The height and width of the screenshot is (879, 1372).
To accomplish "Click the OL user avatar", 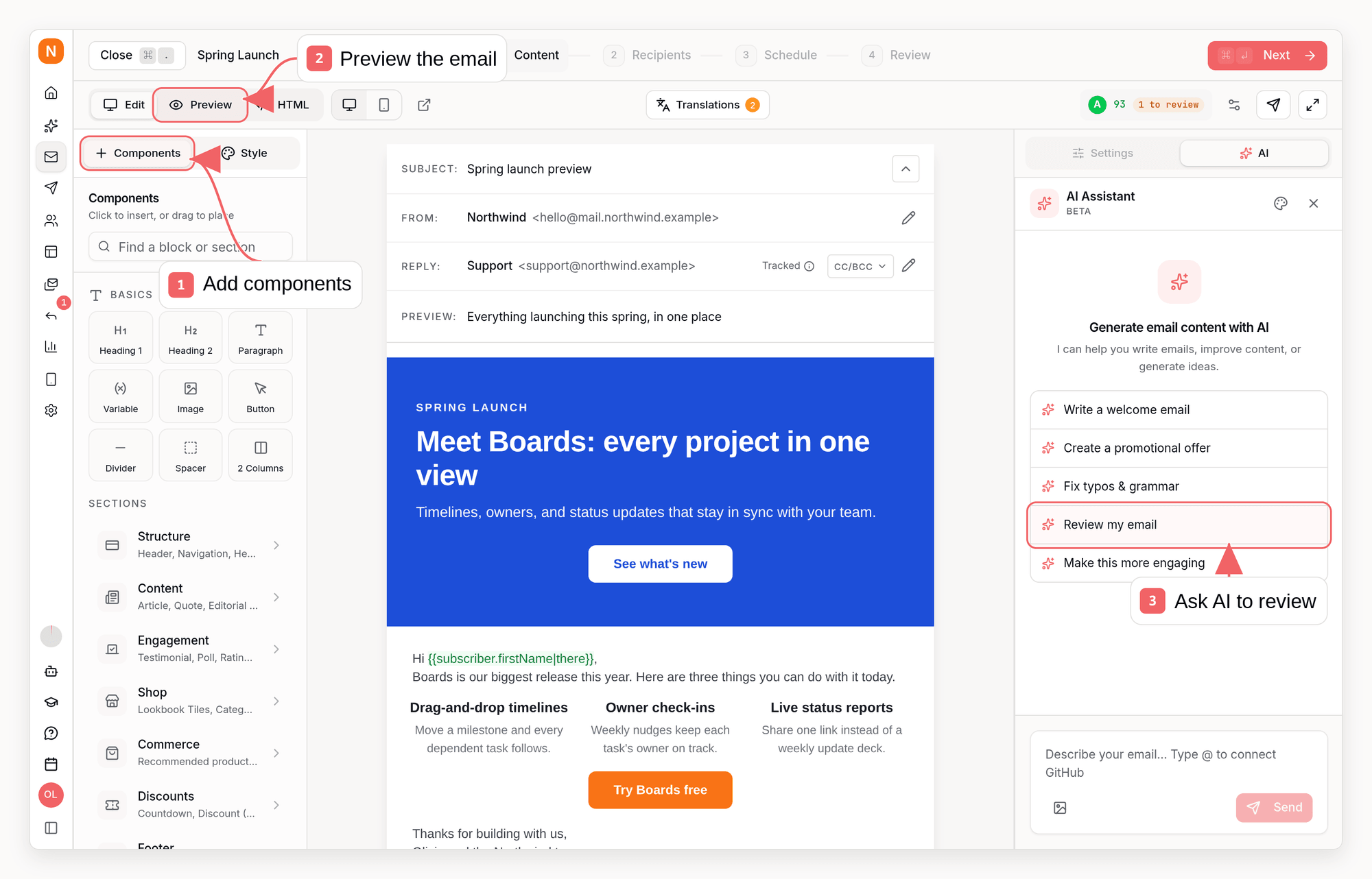I will click(51, 795).
